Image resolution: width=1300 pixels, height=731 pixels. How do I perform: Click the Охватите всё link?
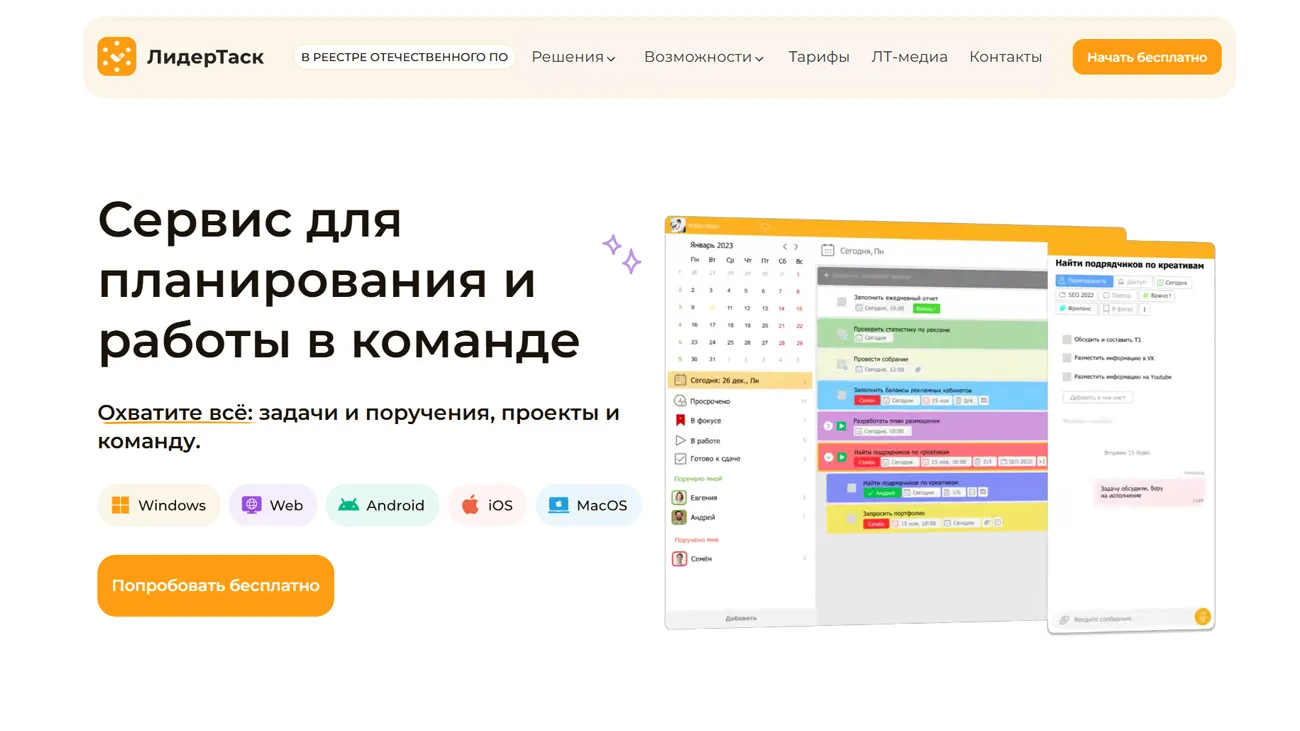coord(174,412)
